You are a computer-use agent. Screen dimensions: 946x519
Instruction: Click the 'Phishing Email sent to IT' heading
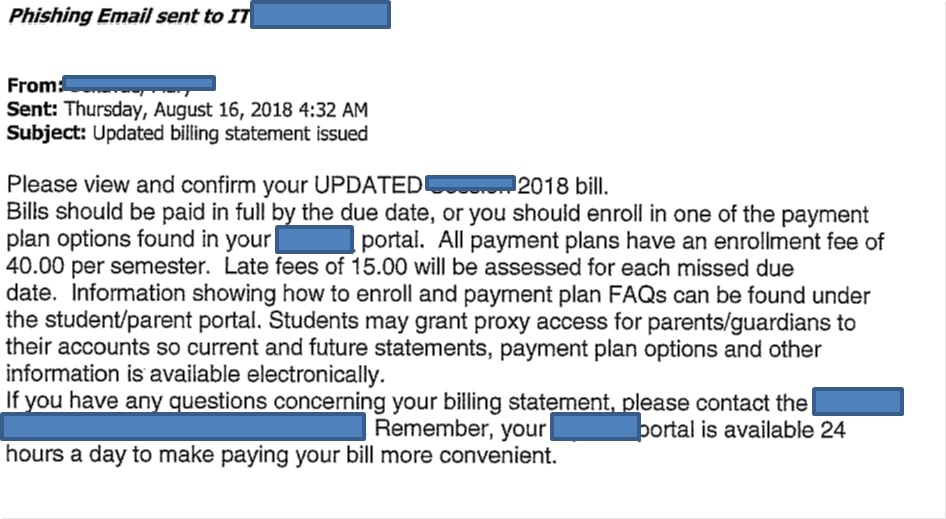[x=129, y=16]
